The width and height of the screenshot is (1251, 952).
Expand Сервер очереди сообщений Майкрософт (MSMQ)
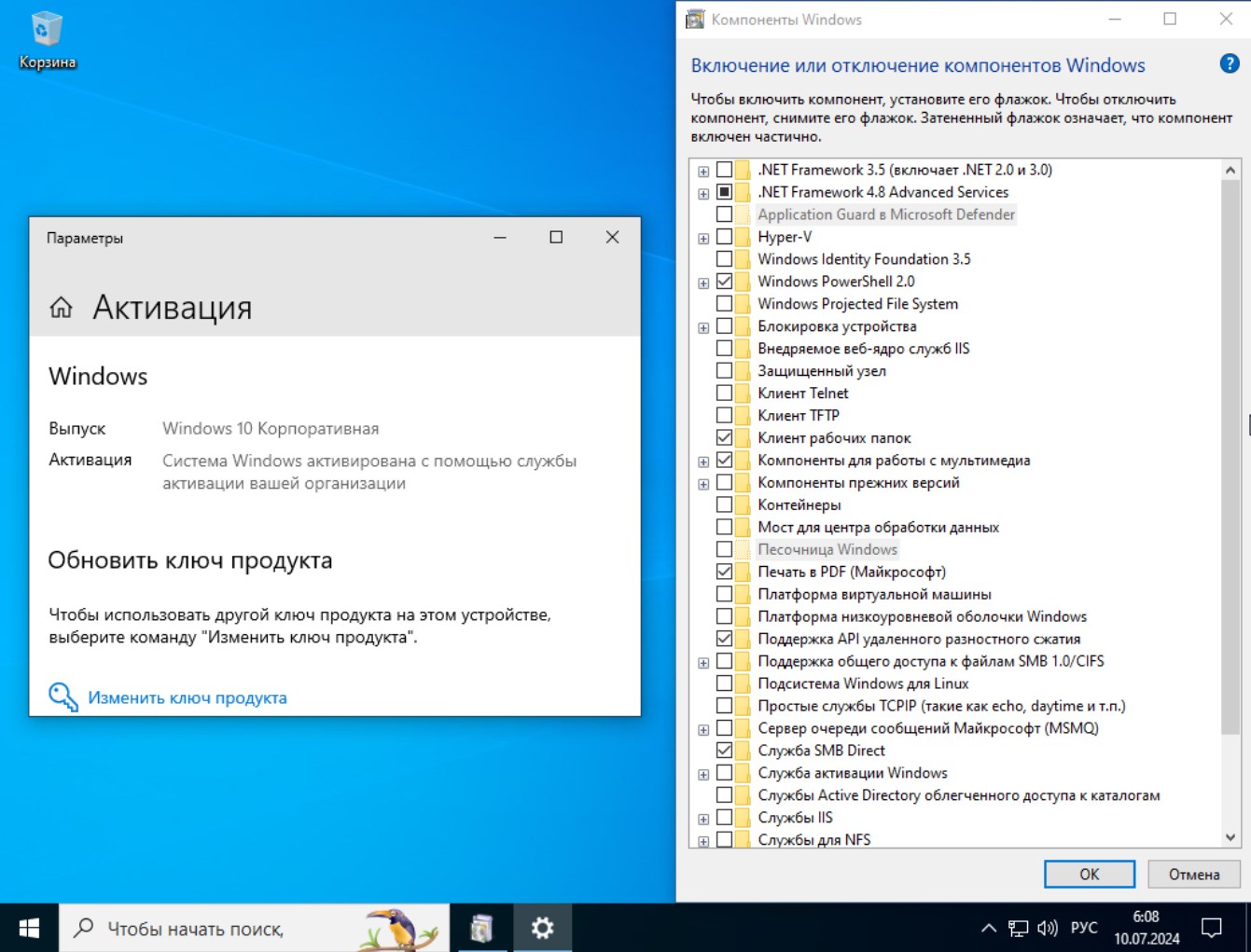tap(703, 730)
